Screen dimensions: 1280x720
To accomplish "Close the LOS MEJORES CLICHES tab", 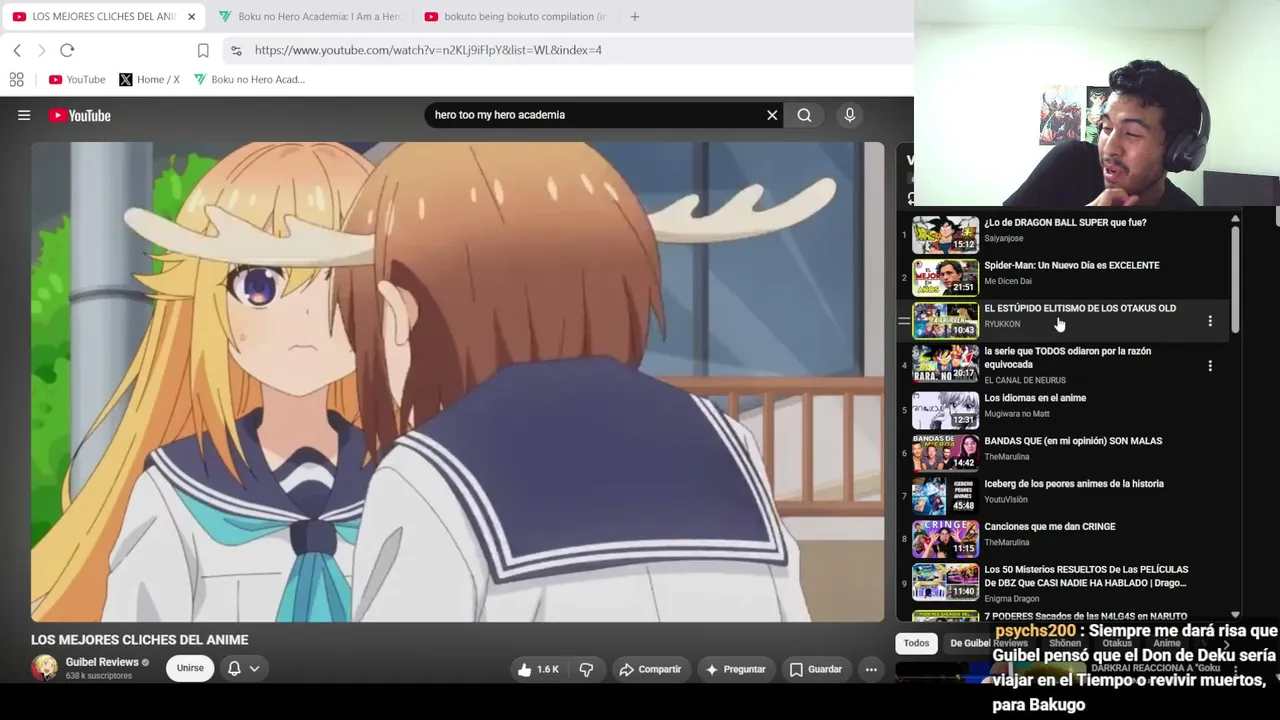I will point(191,16).
